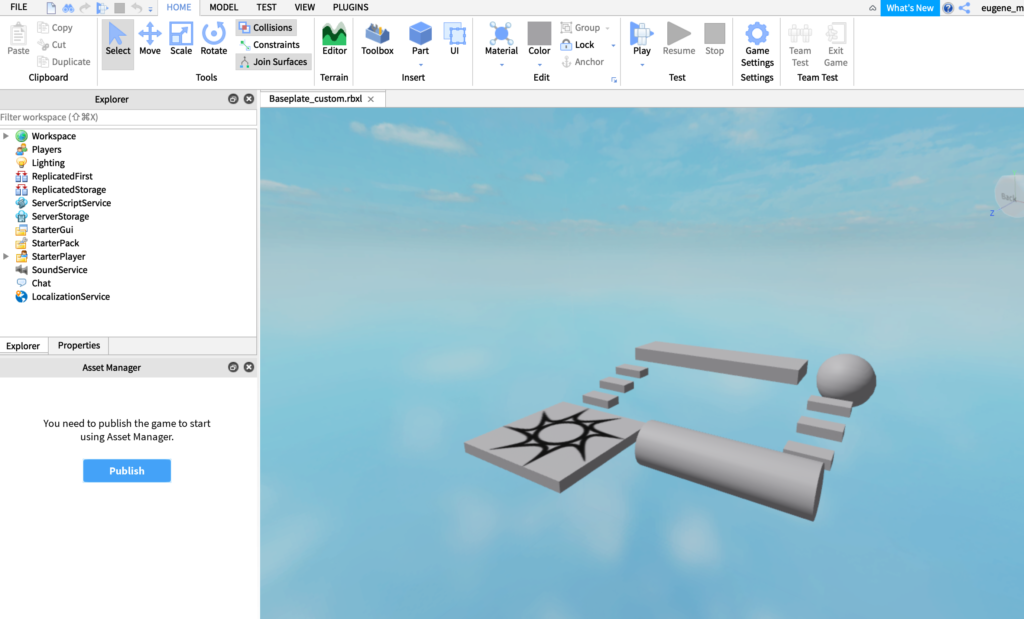Screen dimensions: 1024x619
Task: Toggle Join Surfaces option
Action: click(273, 61)
